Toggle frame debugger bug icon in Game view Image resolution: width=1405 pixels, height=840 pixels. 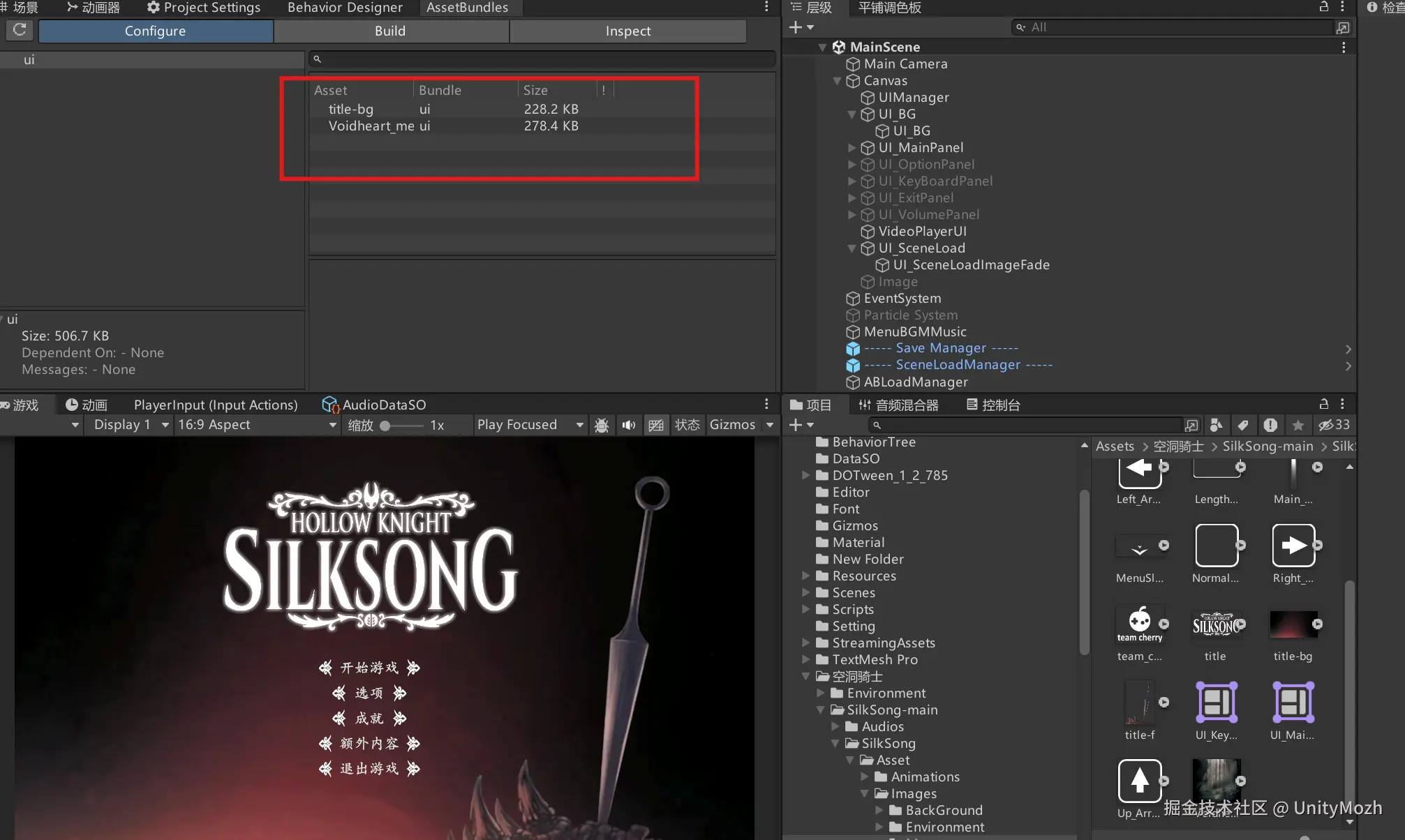[x=601, y=425]
